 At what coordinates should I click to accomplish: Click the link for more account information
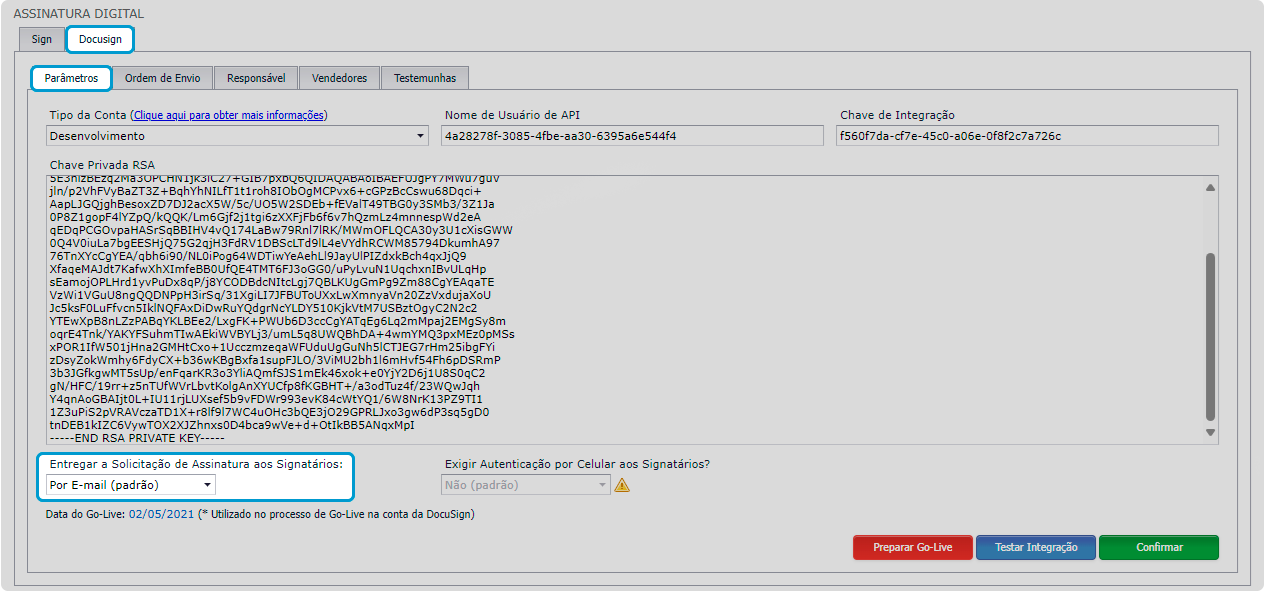tap(230, 115)
